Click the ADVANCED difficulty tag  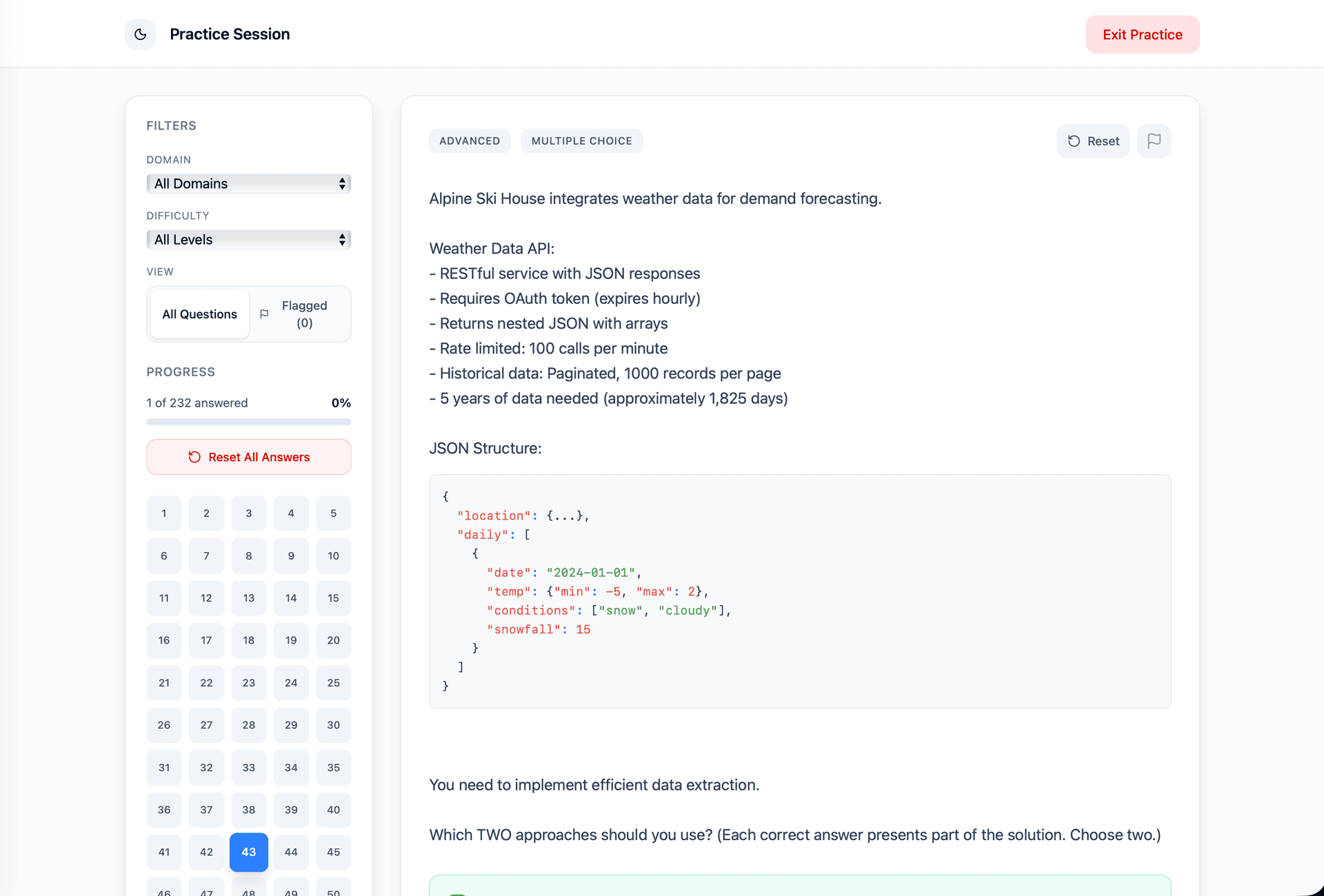coord(470,141)
